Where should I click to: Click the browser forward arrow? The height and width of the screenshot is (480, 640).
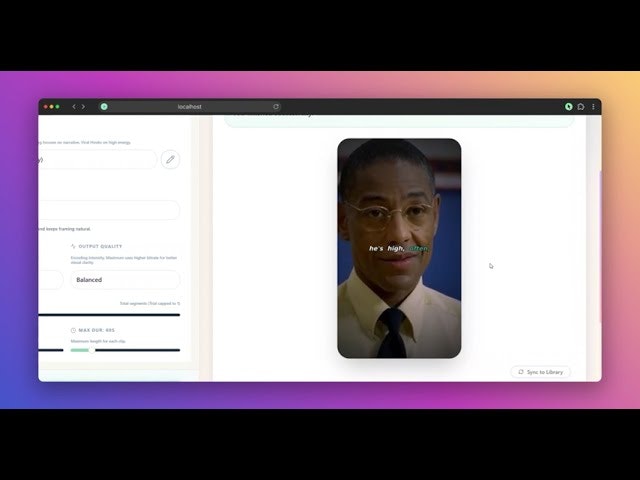pos(83,107)
